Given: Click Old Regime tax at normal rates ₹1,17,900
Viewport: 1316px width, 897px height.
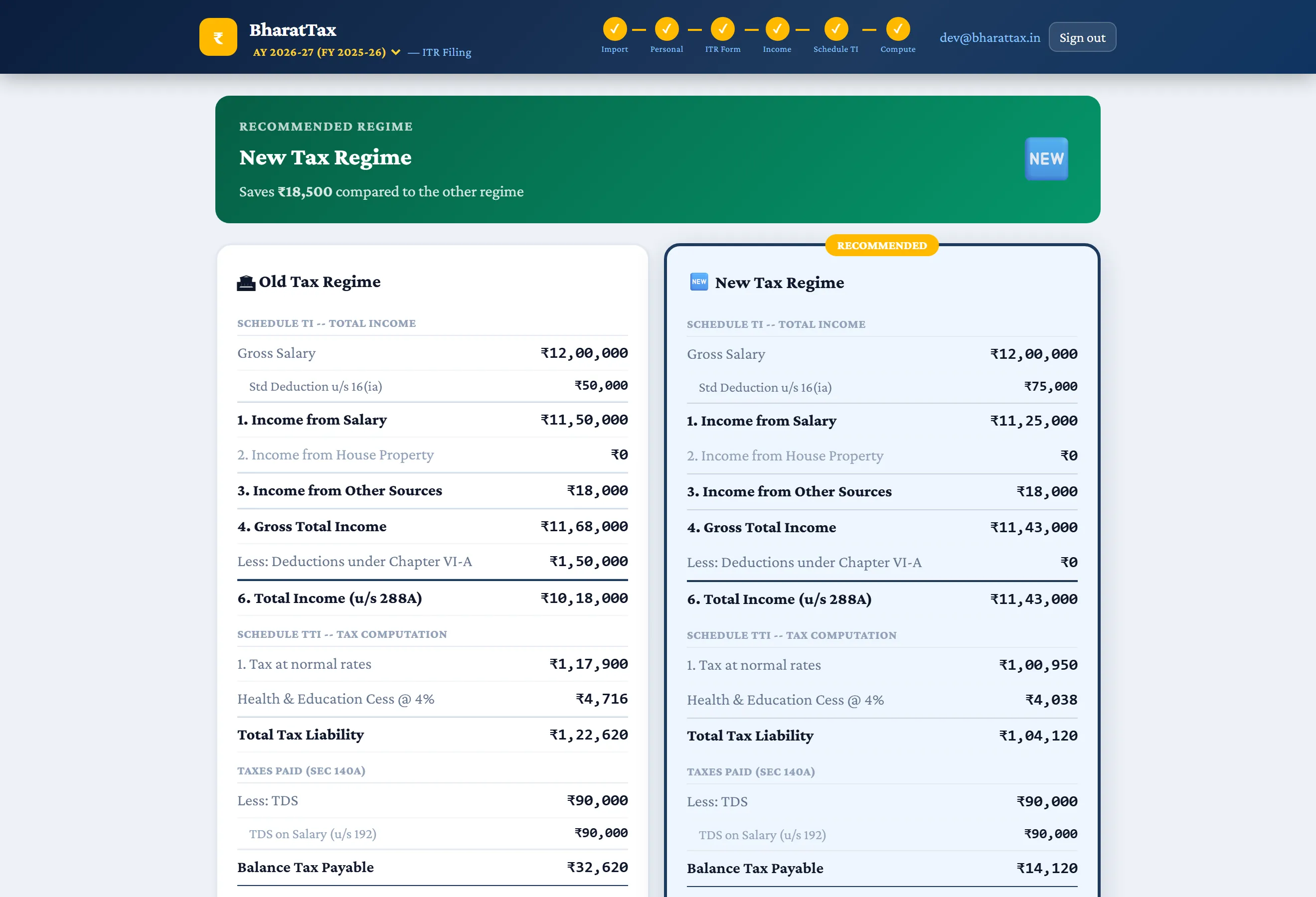Looking at the screenshot, I should click(588, 664).
